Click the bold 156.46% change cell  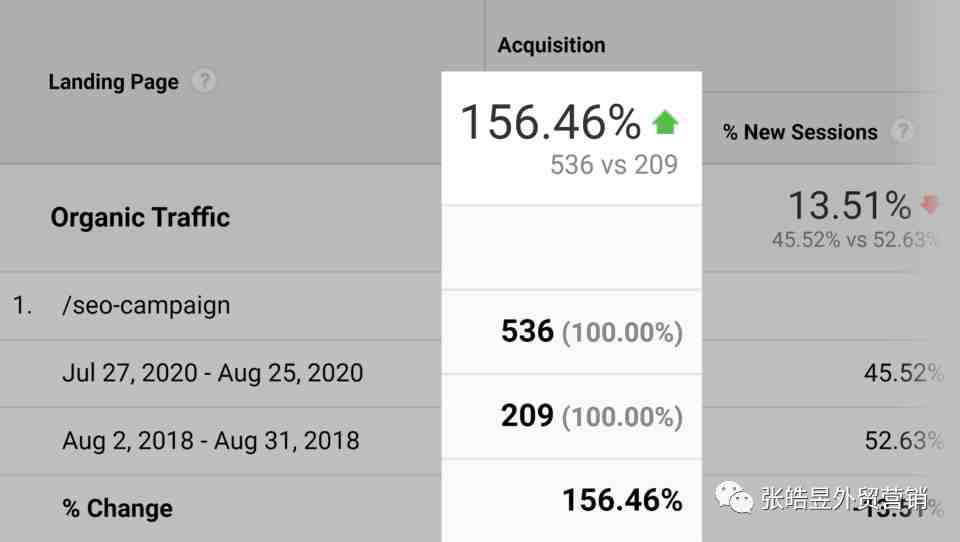[x=622, y=500]
